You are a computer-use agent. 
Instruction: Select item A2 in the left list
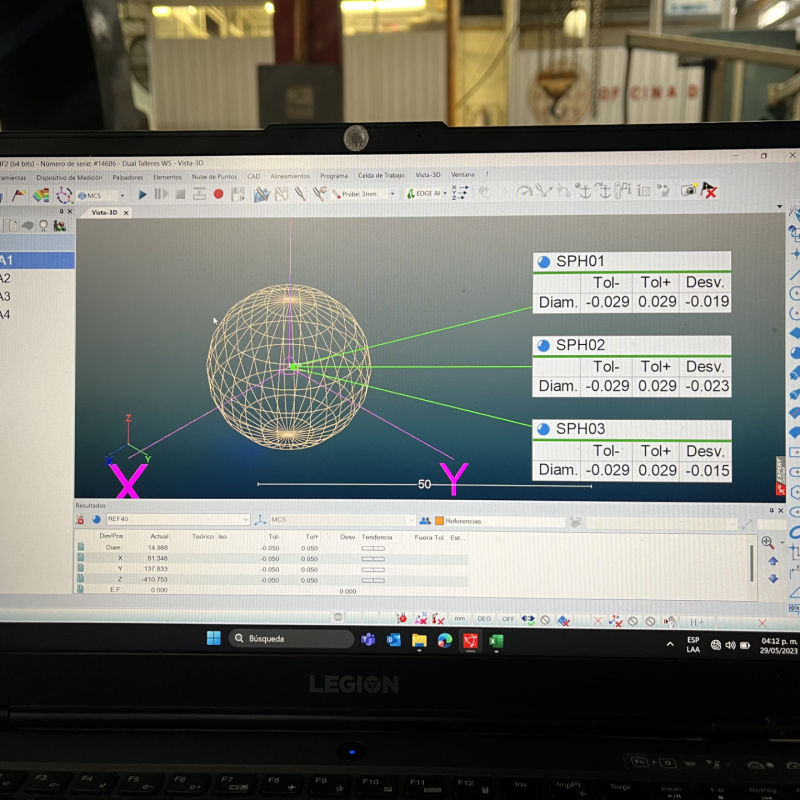pos(6,279)
